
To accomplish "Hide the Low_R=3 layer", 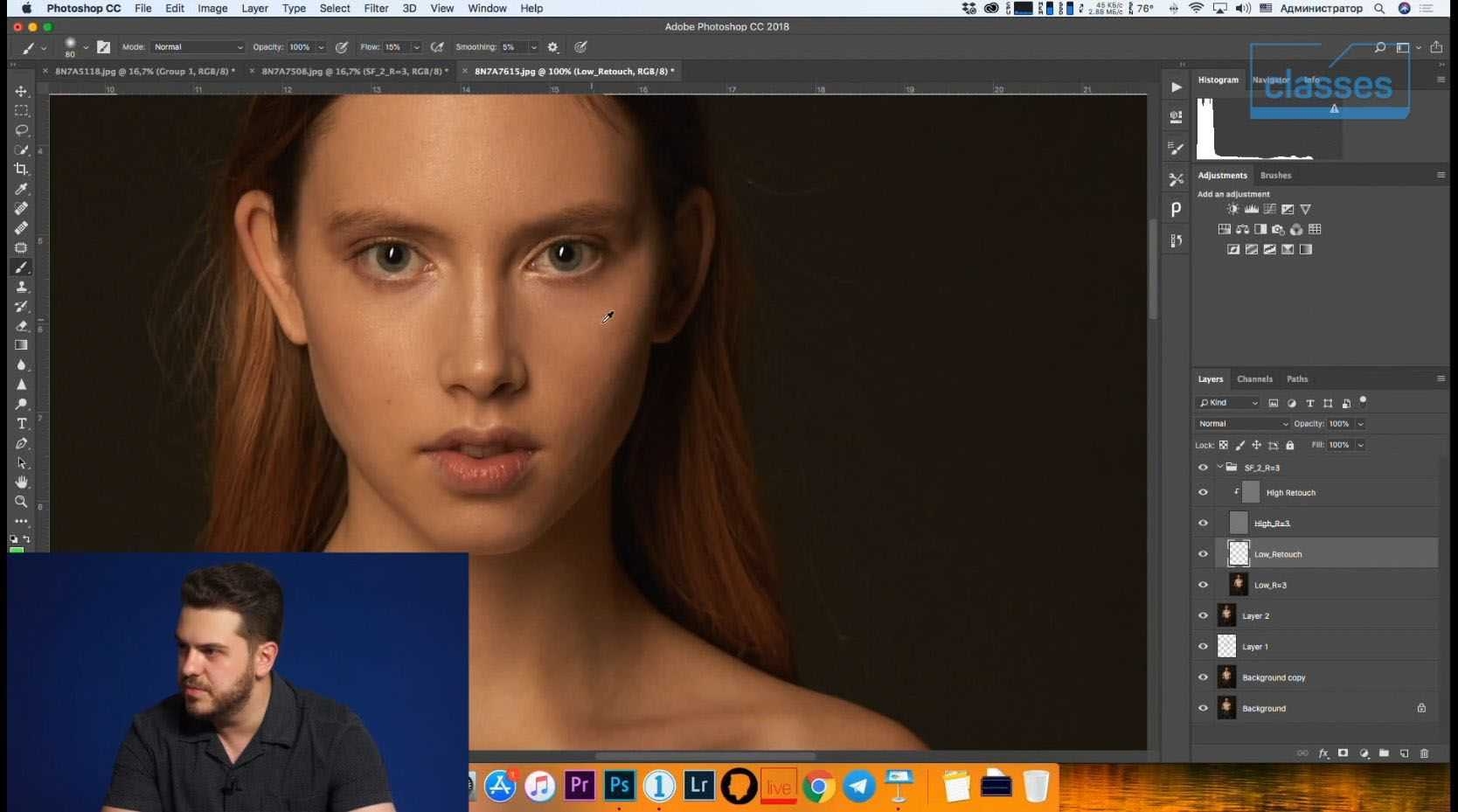I will click(x=1203, y=585).
